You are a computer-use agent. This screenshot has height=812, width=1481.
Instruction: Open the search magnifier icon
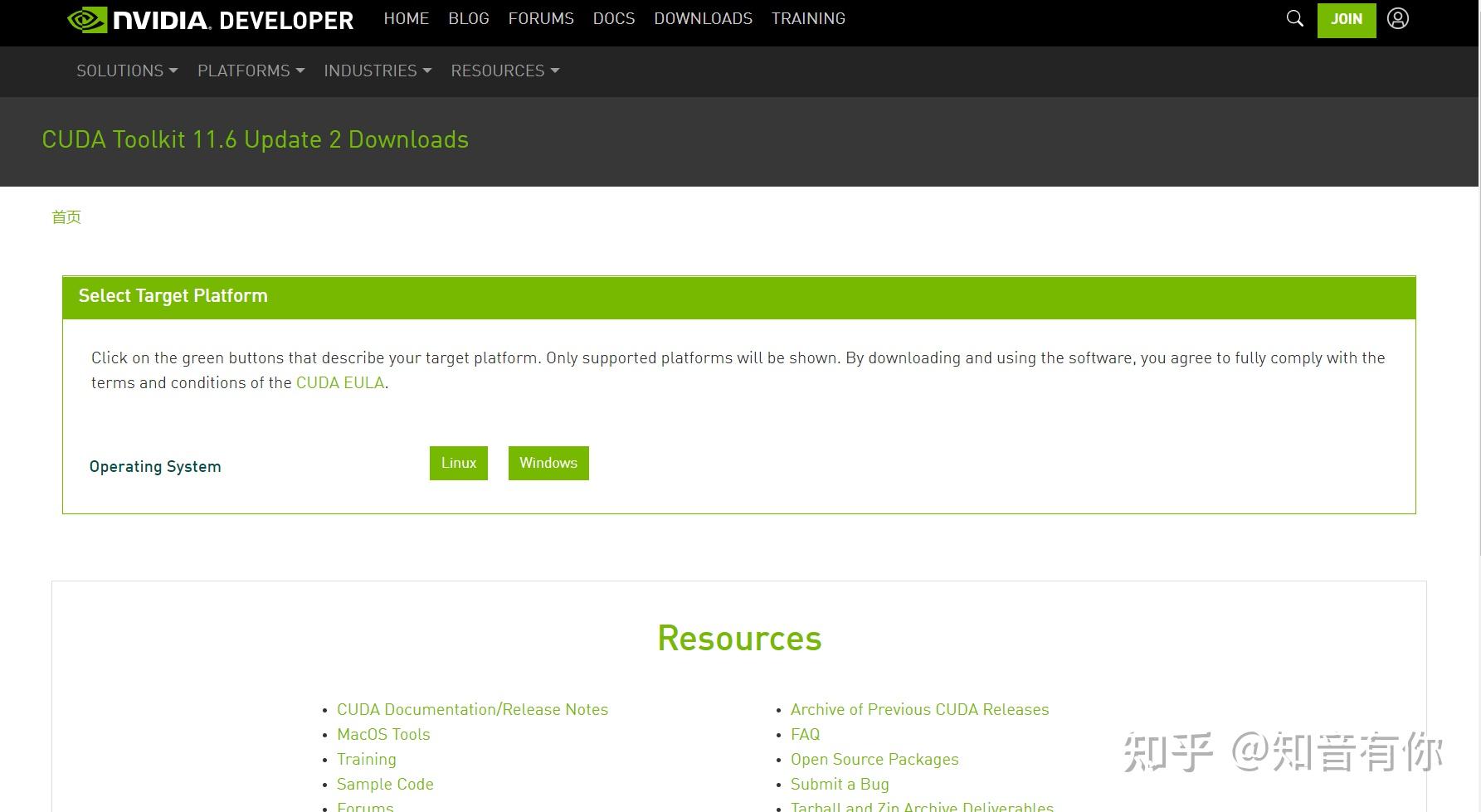coord(1294,18)
